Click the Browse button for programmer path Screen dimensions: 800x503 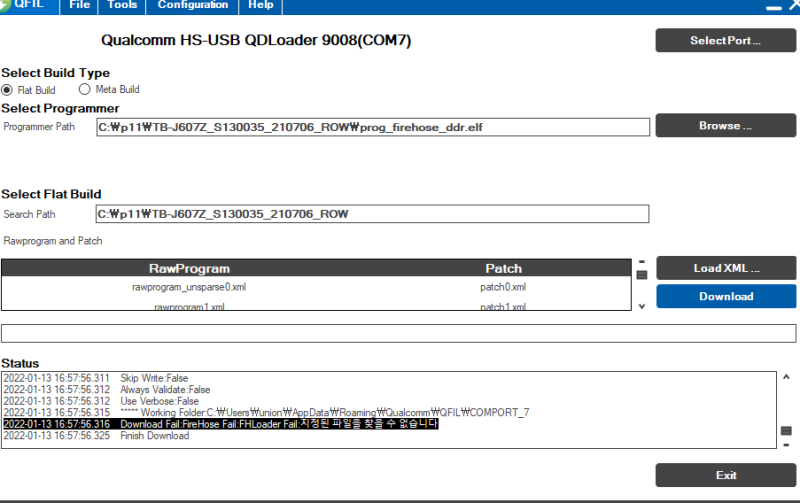726,125
